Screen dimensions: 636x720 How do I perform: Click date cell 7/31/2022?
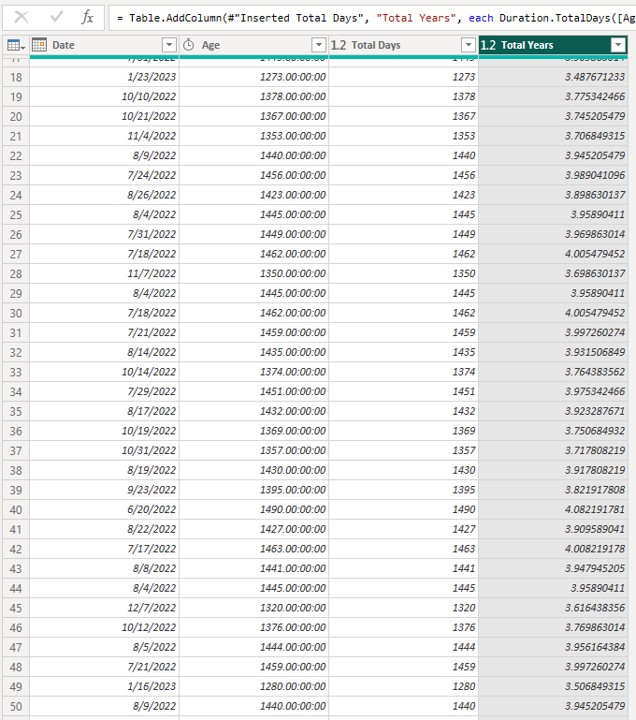(x=104, y=234)
